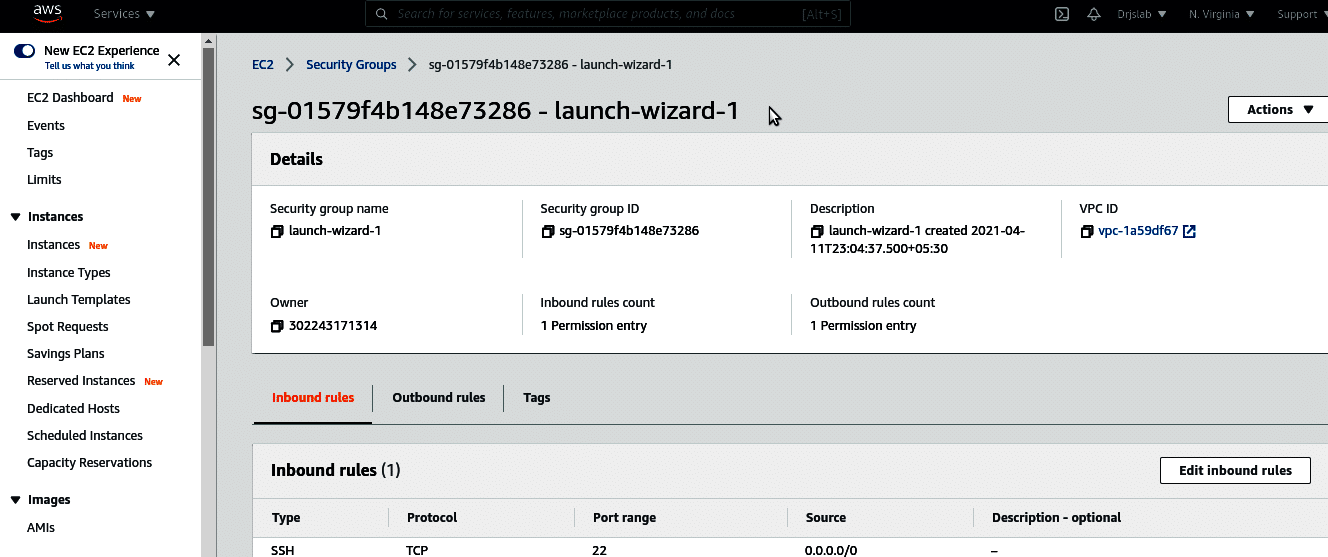Open Tags page in sidebar
This screenshot has height=557, width=1328.
click(40, 153)
